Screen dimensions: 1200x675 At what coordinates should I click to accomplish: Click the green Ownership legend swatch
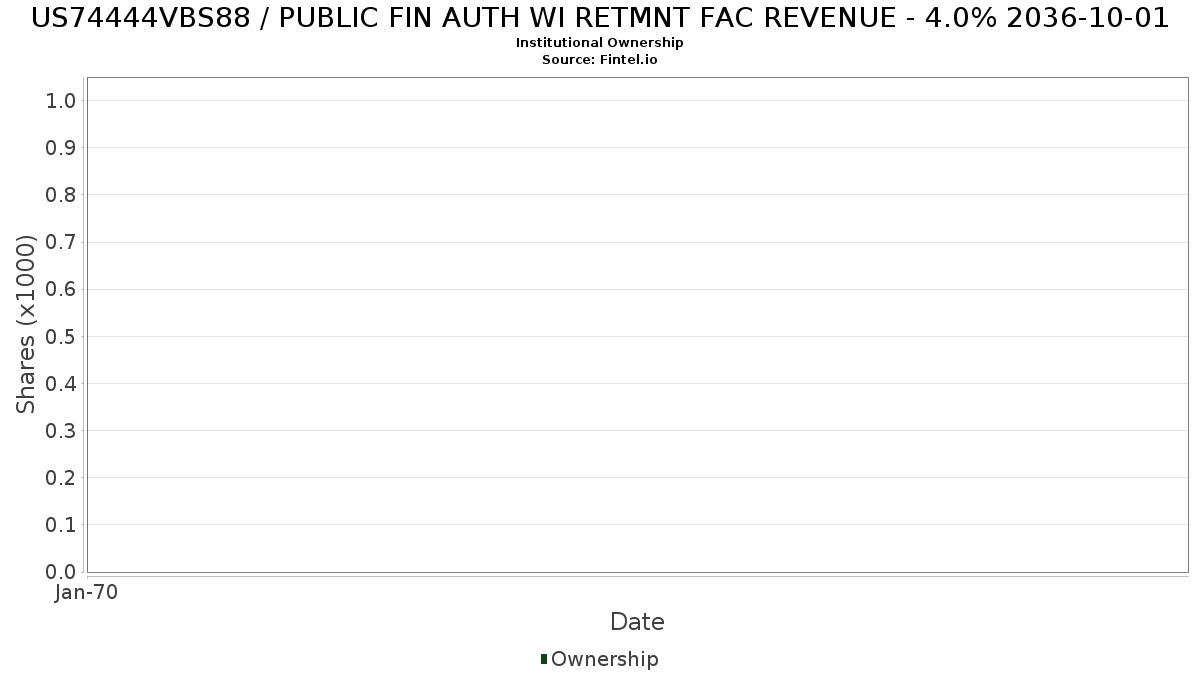(544, 659)
